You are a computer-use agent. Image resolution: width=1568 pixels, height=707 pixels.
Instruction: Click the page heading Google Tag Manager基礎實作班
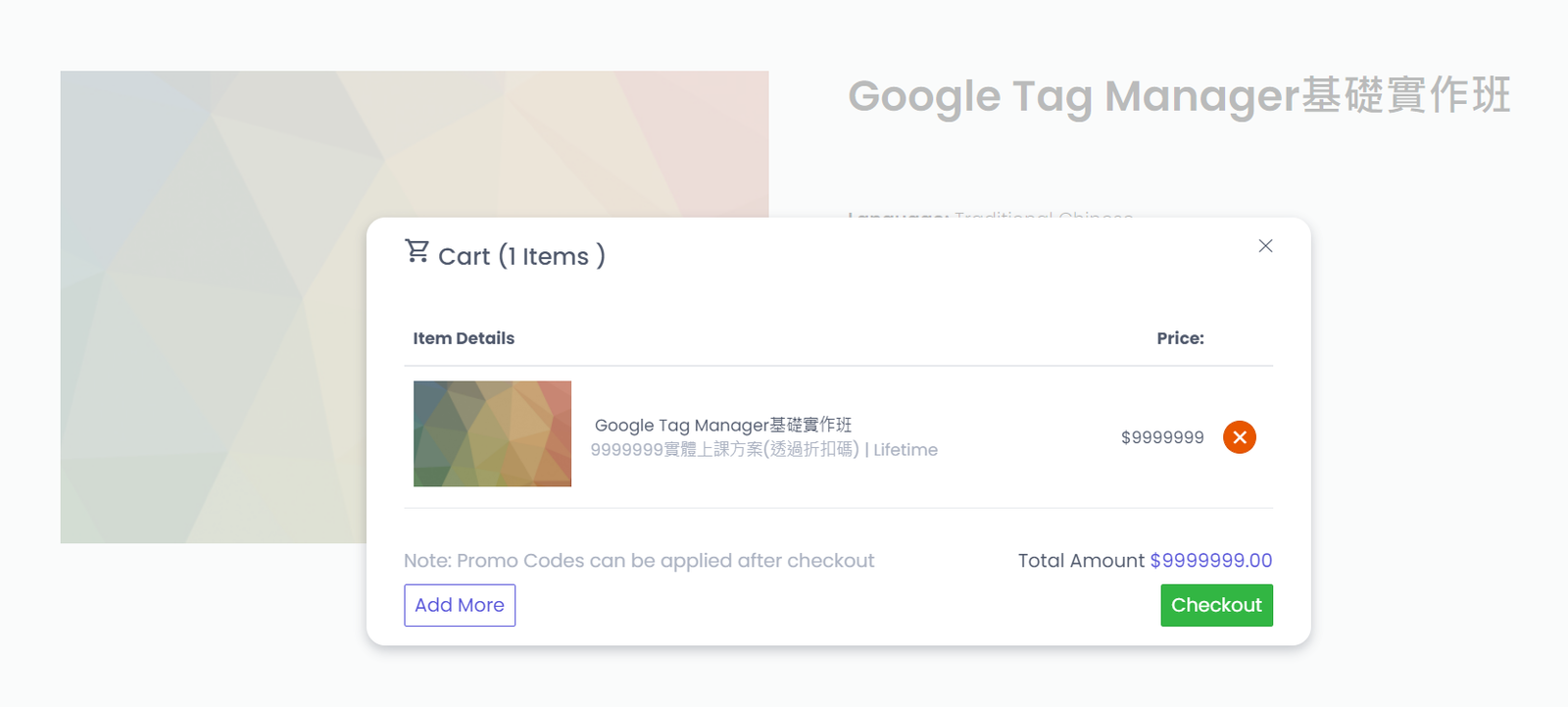pyautogui.click(x=1178, y=96)
